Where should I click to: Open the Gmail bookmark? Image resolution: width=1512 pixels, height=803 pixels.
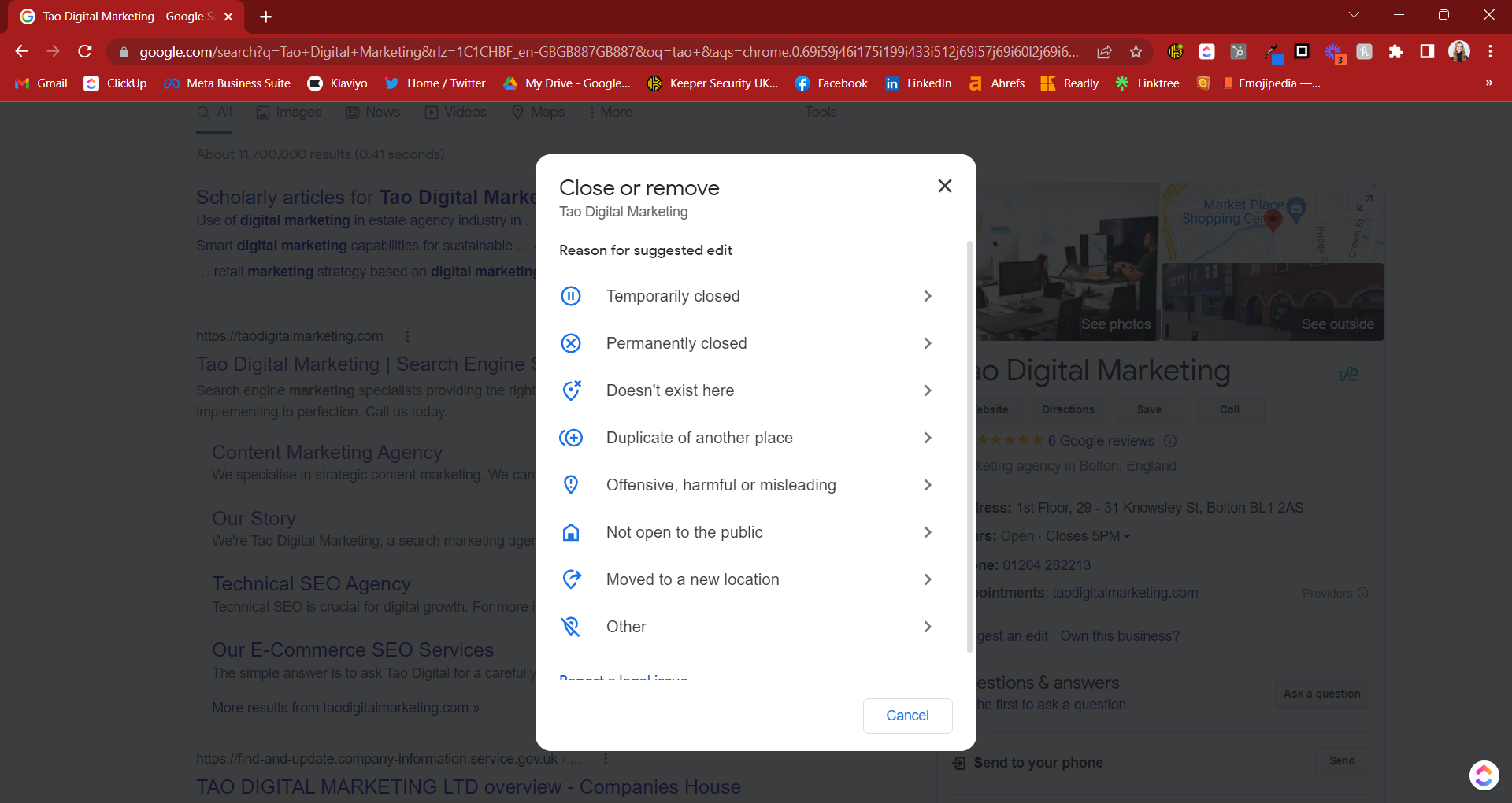pos(42,83)
